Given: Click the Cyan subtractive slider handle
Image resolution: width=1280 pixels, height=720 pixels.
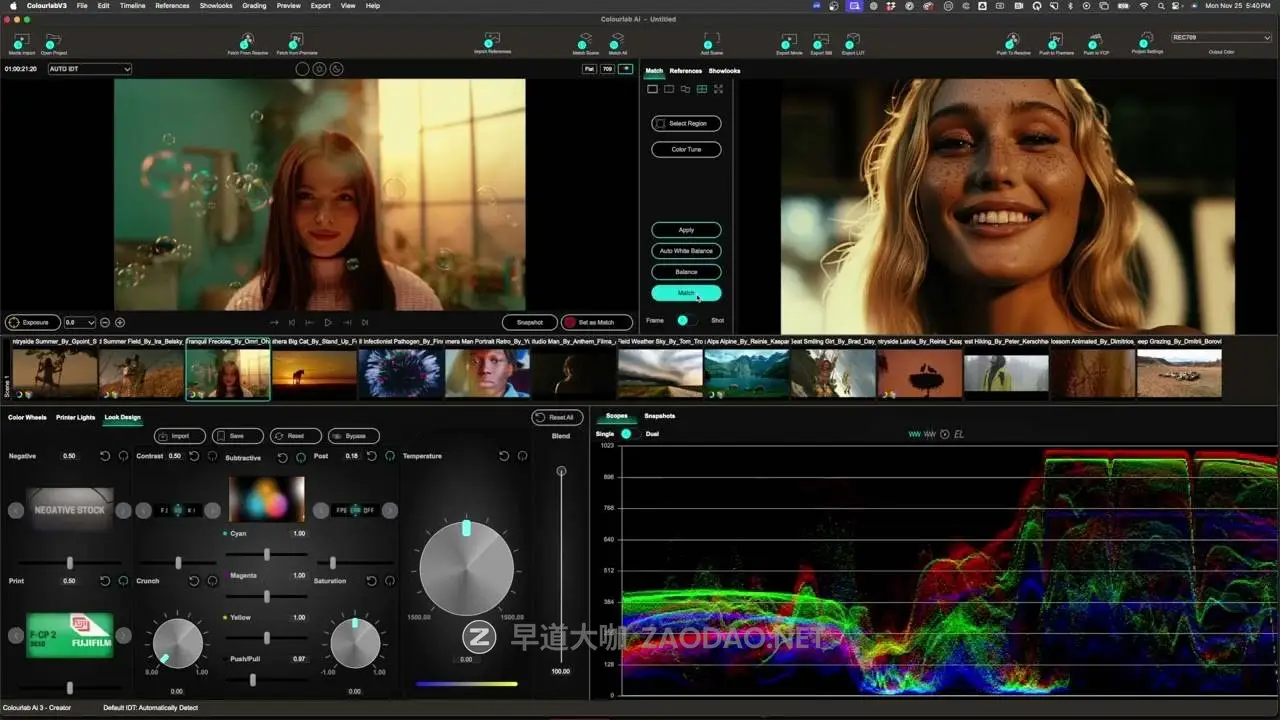Looking at the screenshot, I should click(267, 553).
